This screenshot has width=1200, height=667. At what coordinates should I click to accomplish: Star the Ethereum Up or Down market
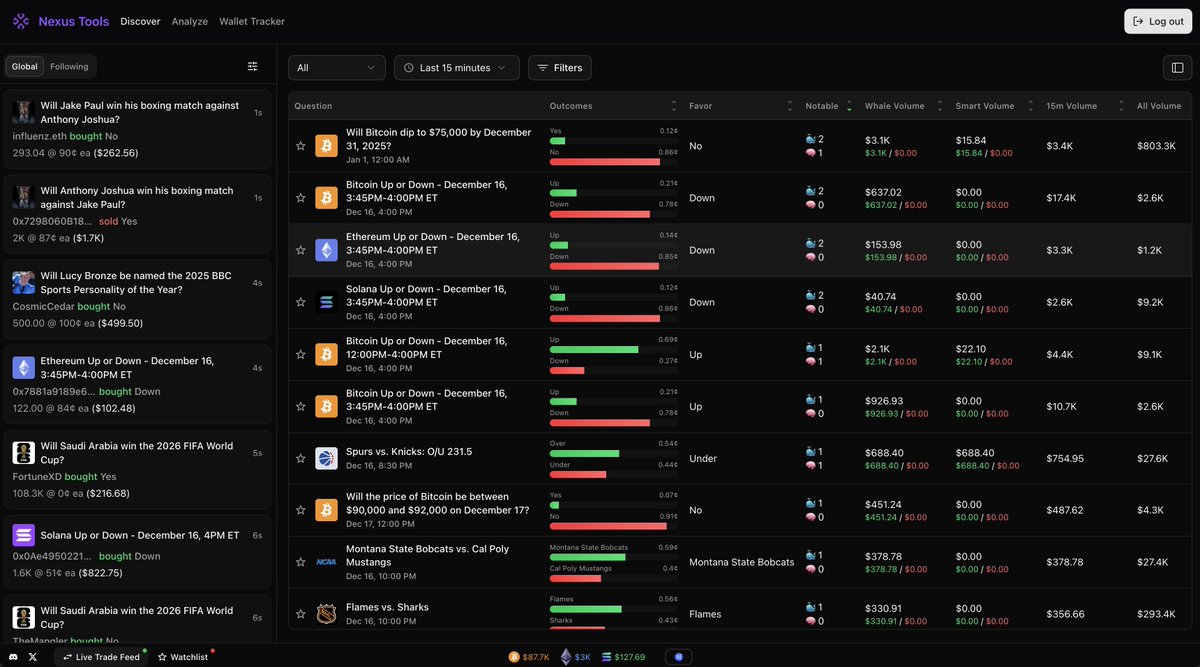coord(300,250)
